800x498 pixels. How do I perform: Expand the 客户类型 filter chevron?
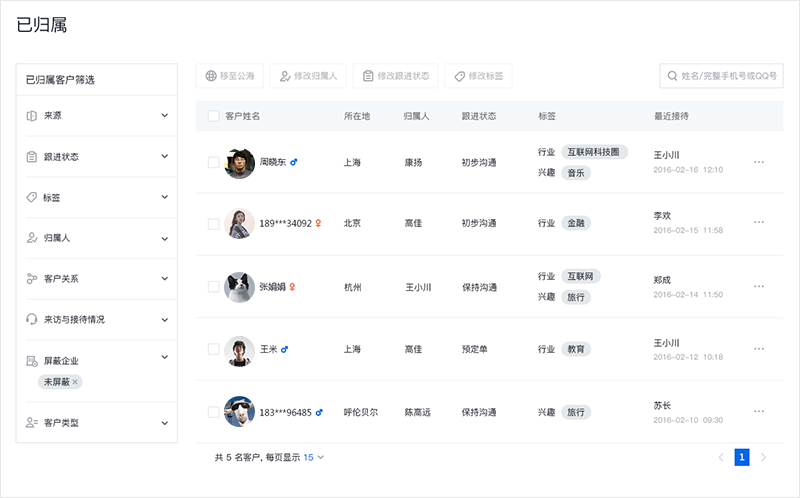[x=165, y=423]
